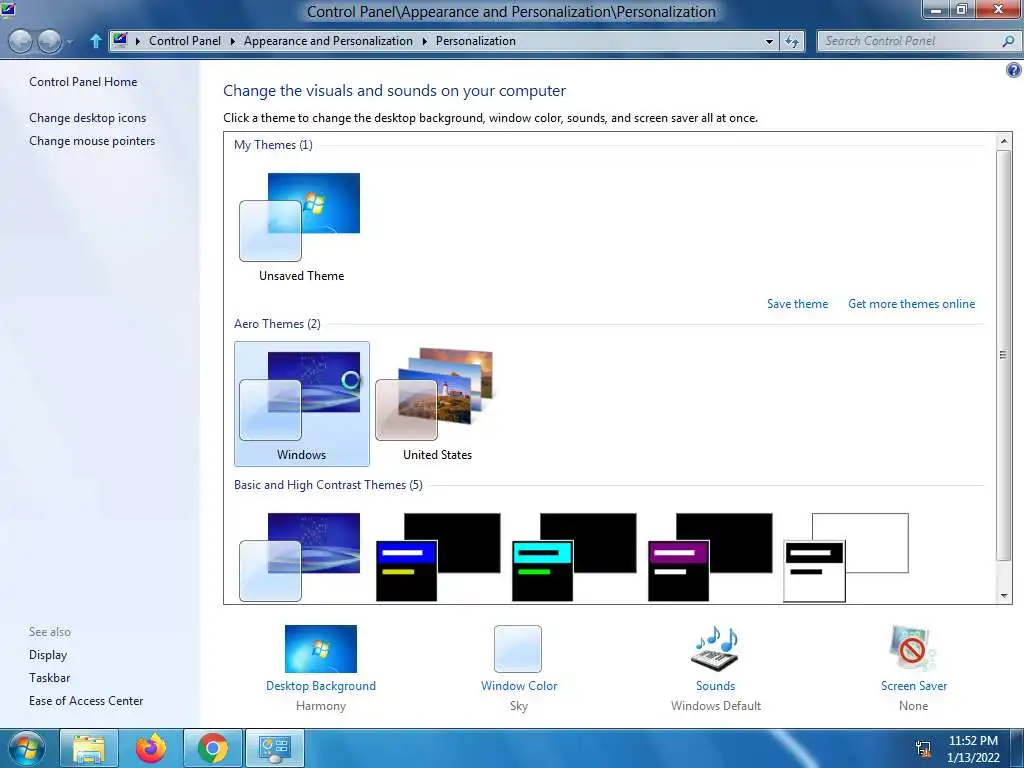This screenshot has height=768, width=1024.
Task: Open the address bar history dropdown
Action: tap(769, 41)
